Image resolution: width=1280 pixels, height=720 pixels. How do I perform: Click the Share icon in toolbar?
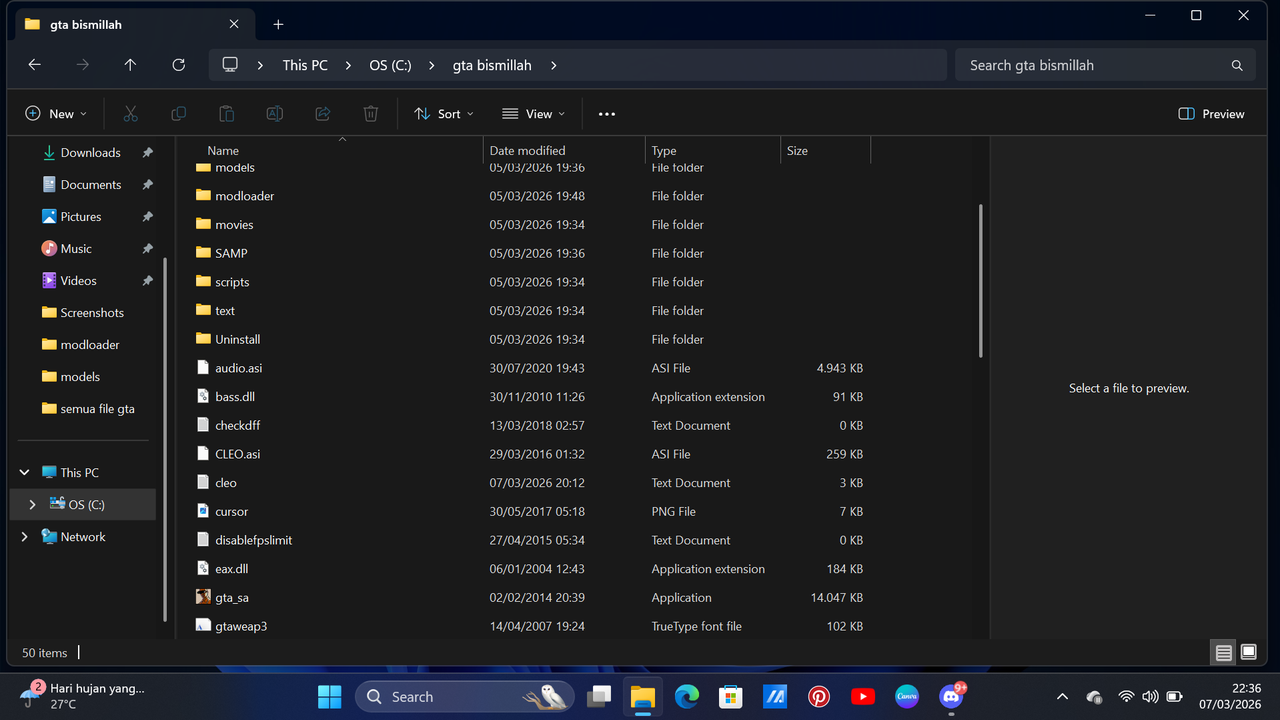point(322,114)
